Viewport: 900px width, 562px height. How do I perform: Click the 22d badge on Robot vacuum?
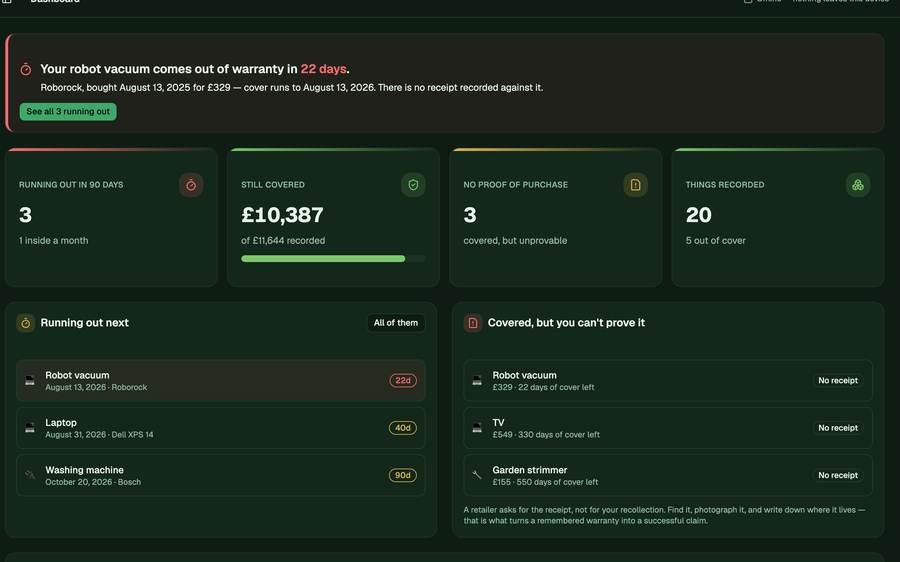click(x=403, y=381)
